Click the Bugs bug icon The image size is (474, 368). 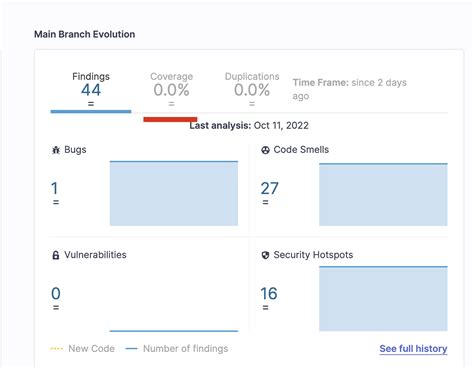pos(56,150)
